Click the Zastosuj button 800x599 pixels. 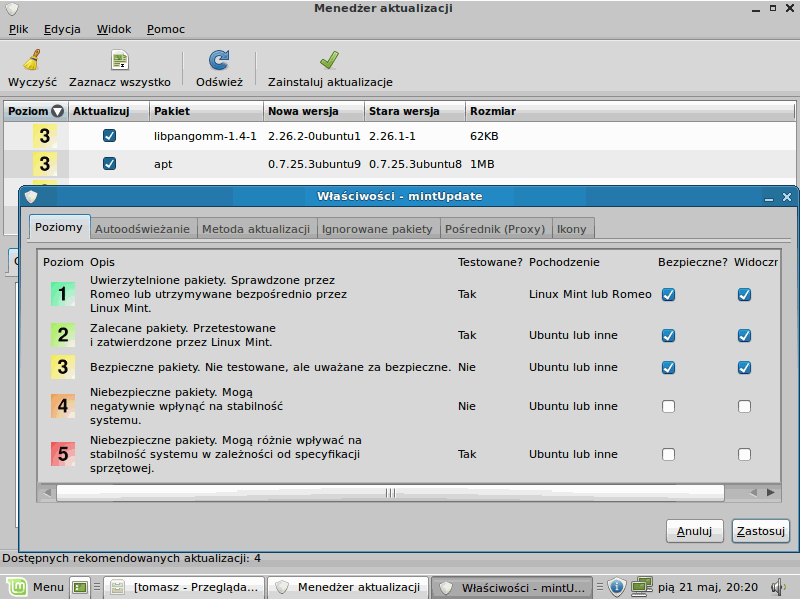pyautogui.click(x=760, y=531)
